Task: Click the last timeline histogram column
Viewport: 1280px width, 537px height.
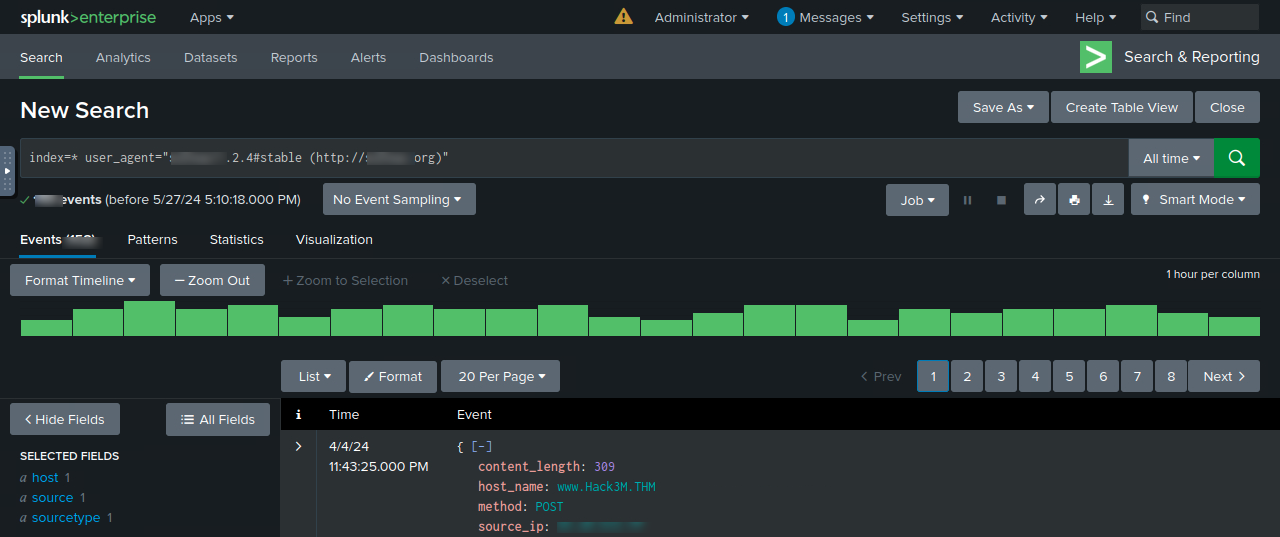Action: pos(1234,326)
